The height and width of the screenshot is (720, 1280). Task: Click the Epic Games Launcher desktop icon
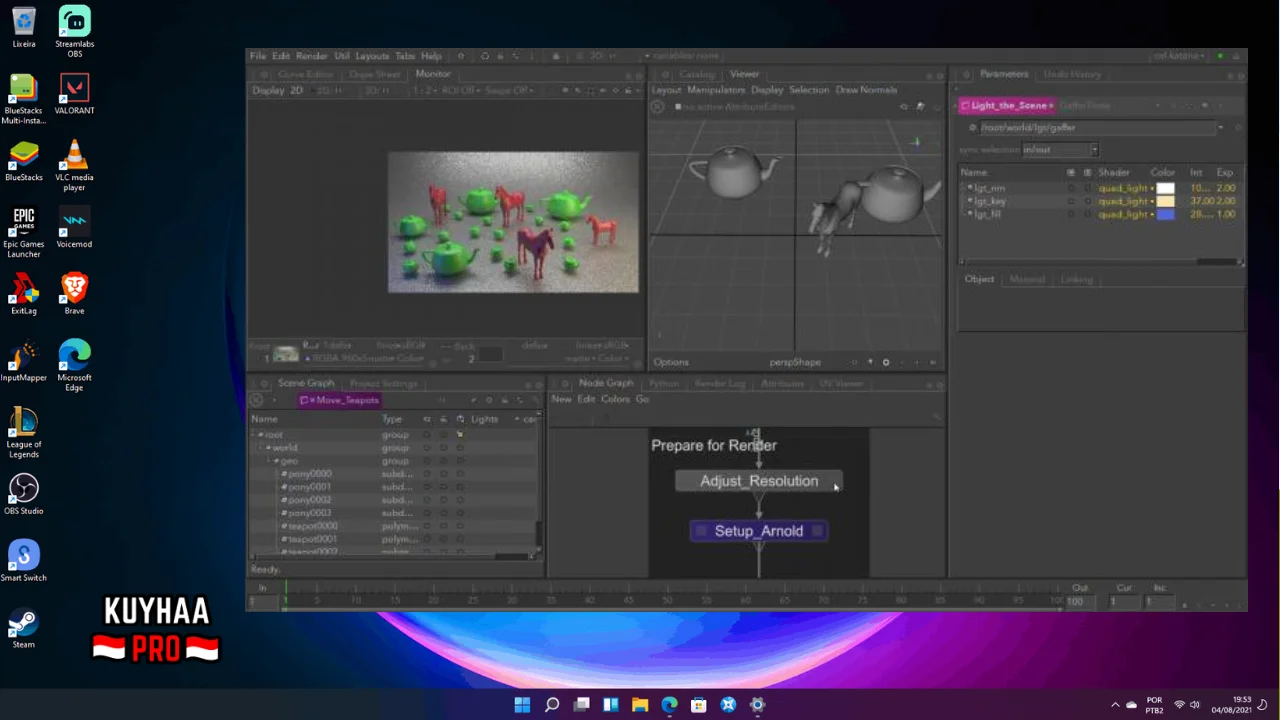coord(24,233)
